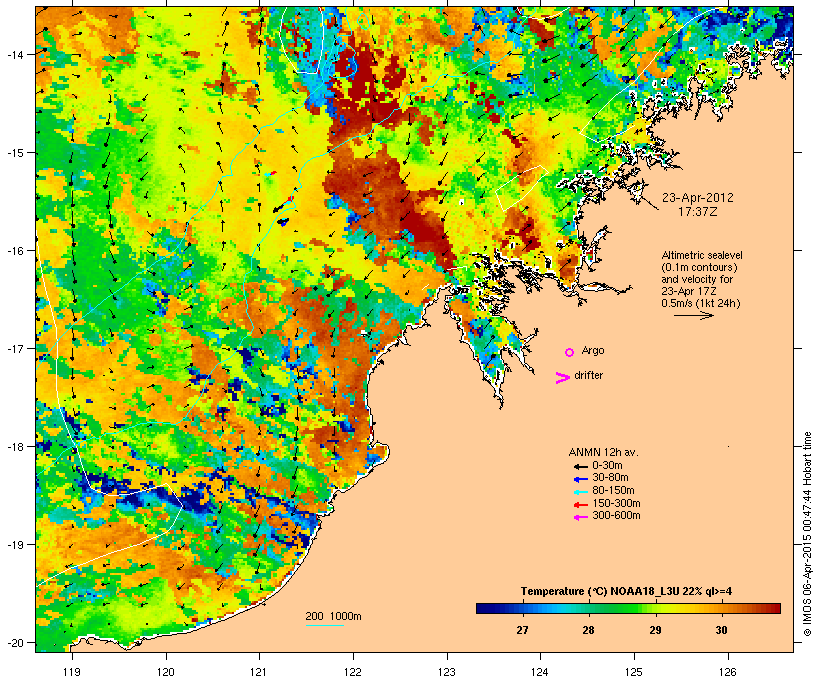Click latitude axis label -14
The image size is (820, 680).
click(x=14, y=54)
